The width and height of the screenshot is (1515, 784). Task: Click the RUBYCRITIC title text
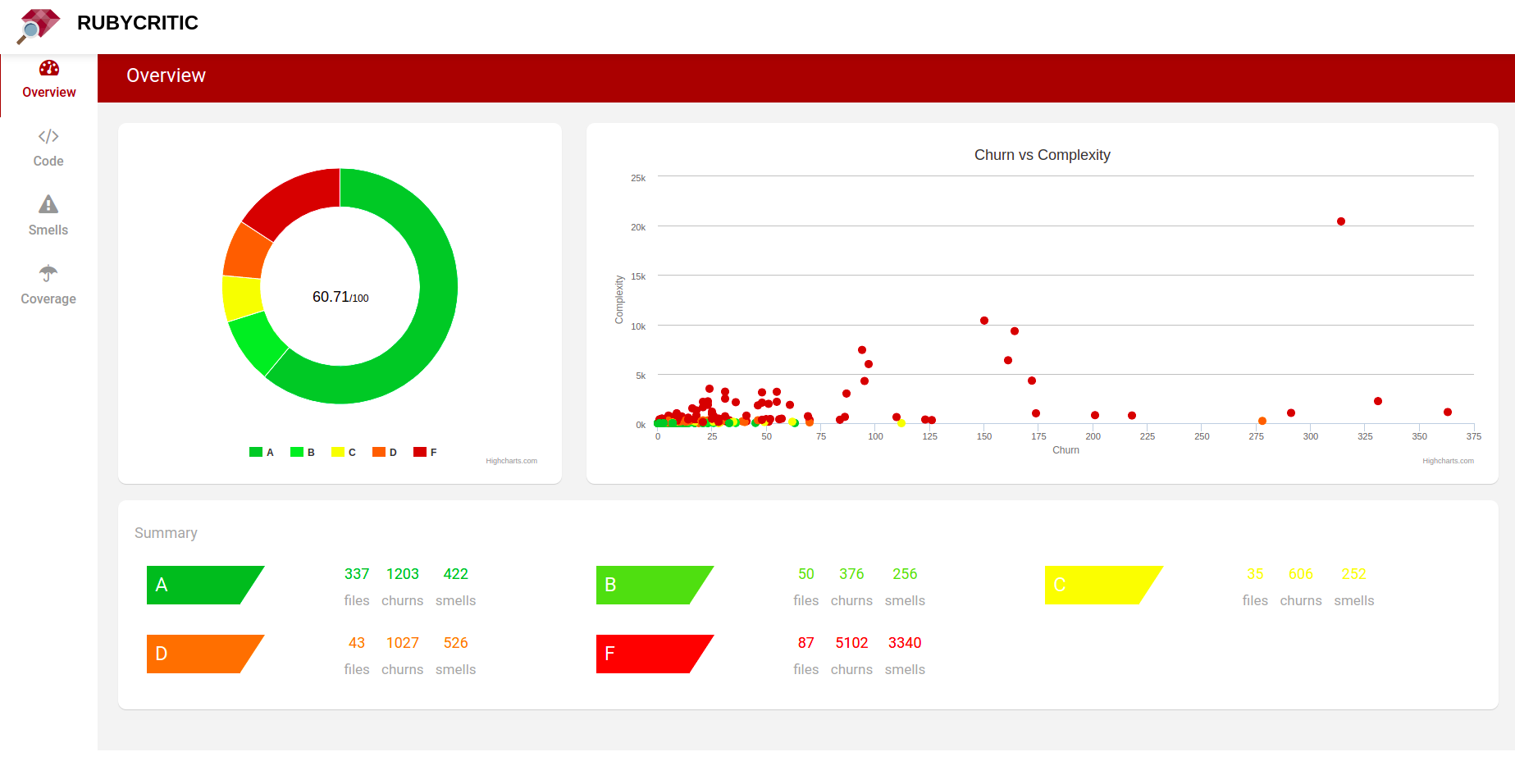click(138, 23)
